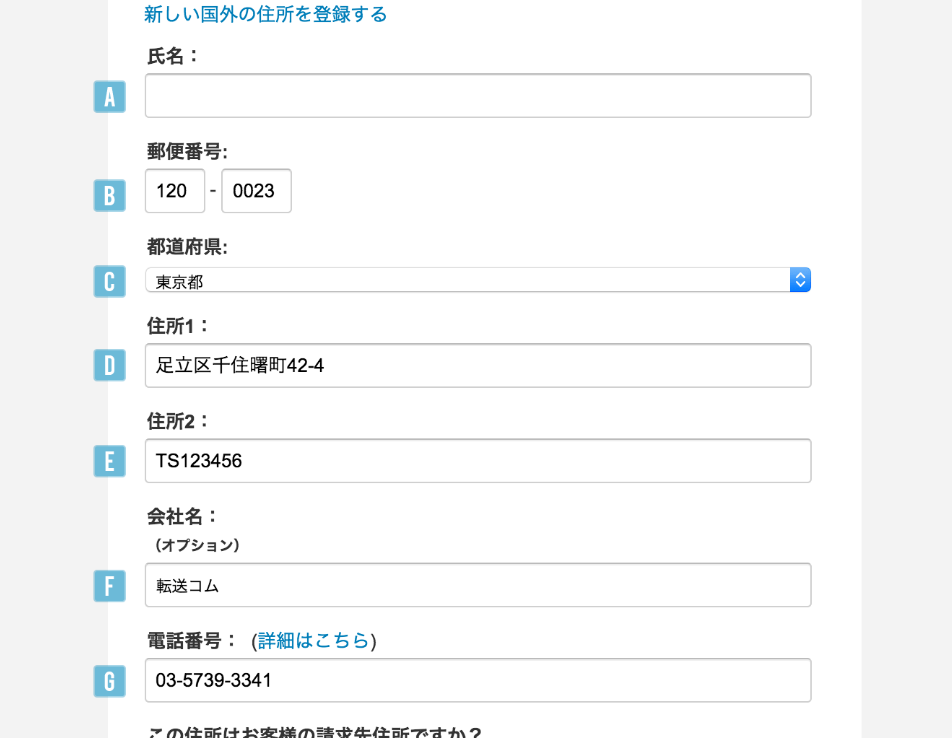Click the blue D marker badge

point(110,365)
